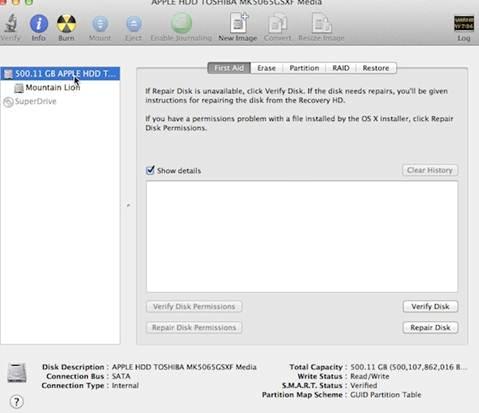Click inside the details log area
The height and width of the screenshot is (413, 479).
(x=302, y=237)
